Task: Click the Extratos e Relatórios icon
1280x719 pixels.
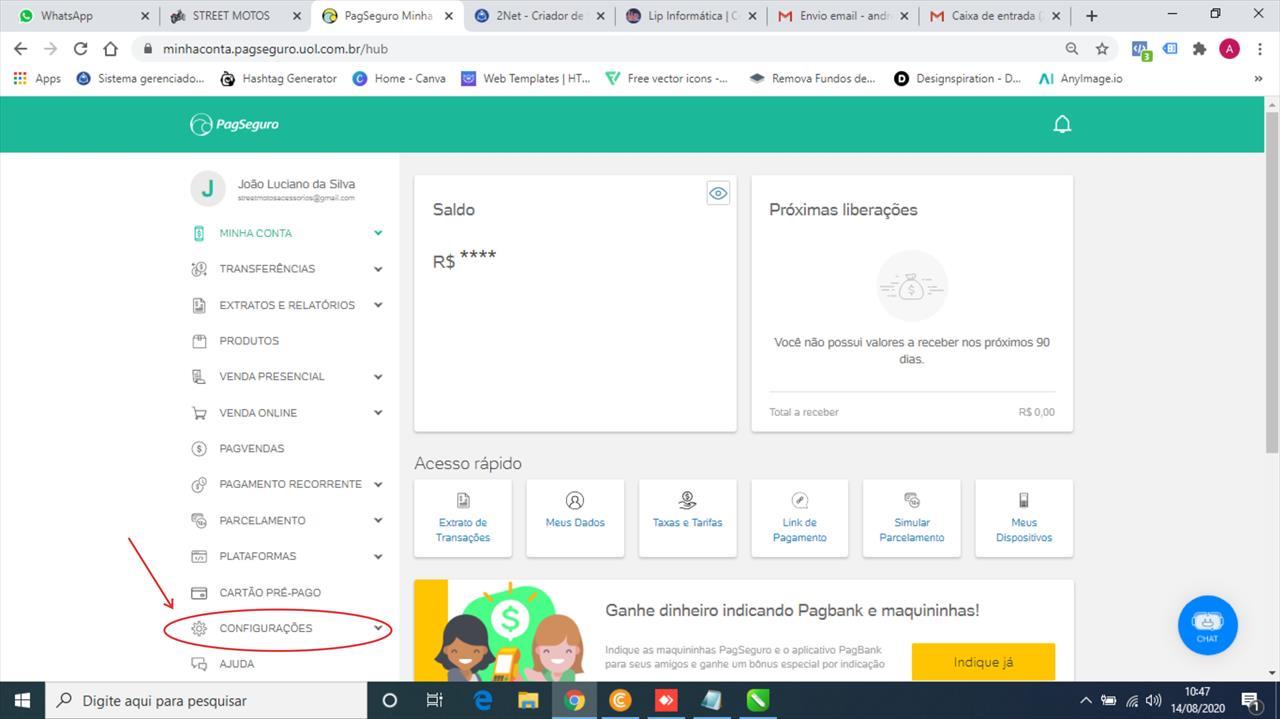Action: click(x=199, y=305)
